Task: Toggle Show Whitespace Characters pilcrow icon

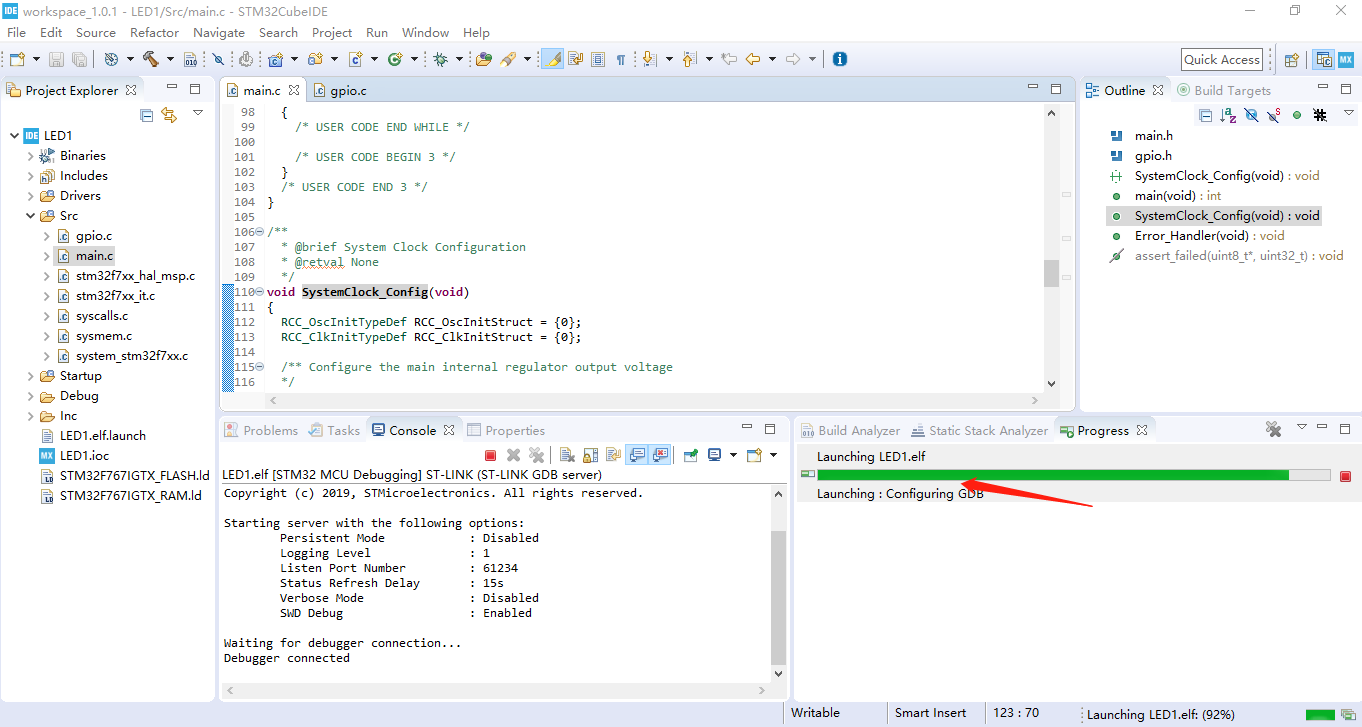Action: [x=621, y=60]
